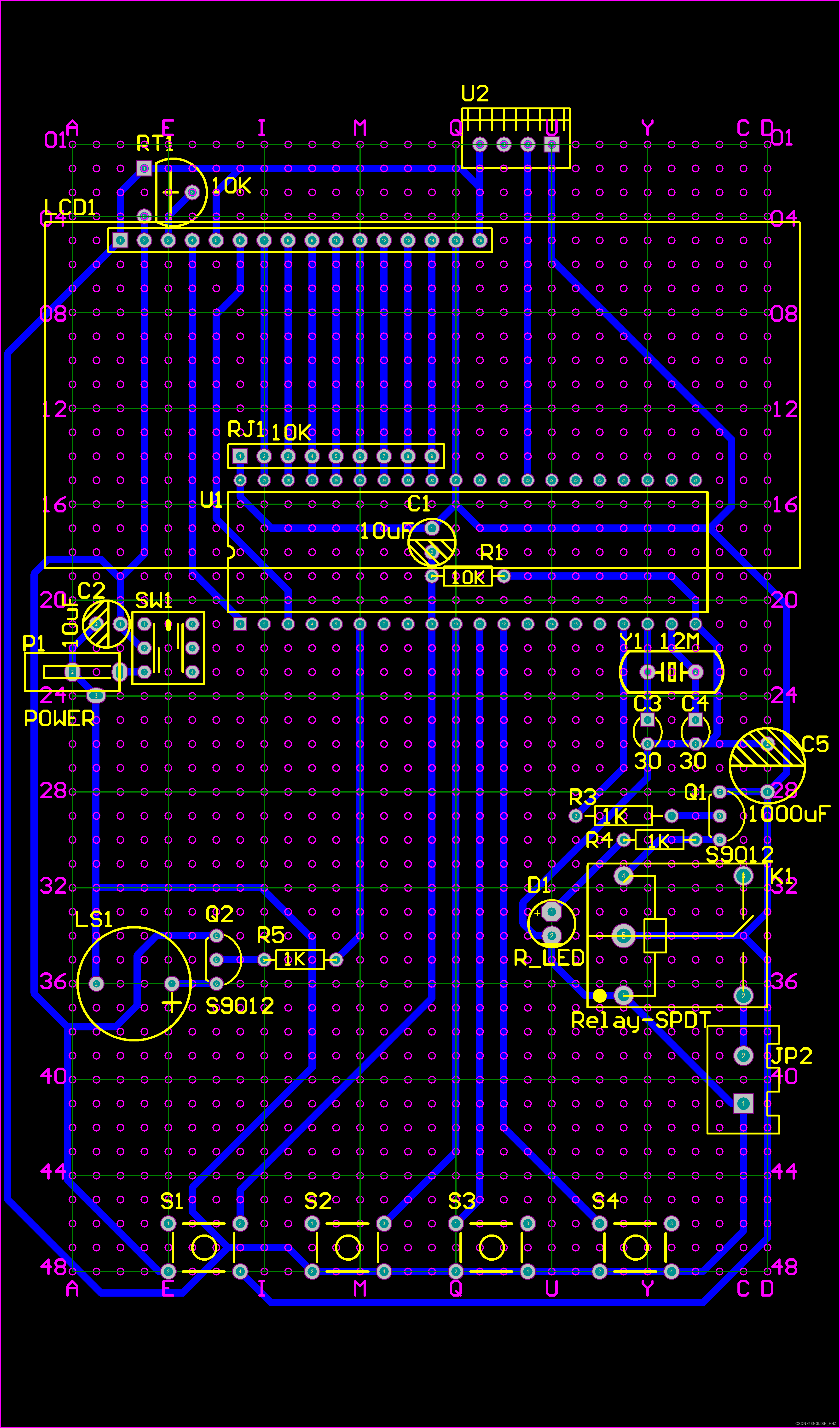The height and width of the screenshot is (1428, 840).
Task: Select the R1 10K resistor body
Action: [x=467, y=576]
